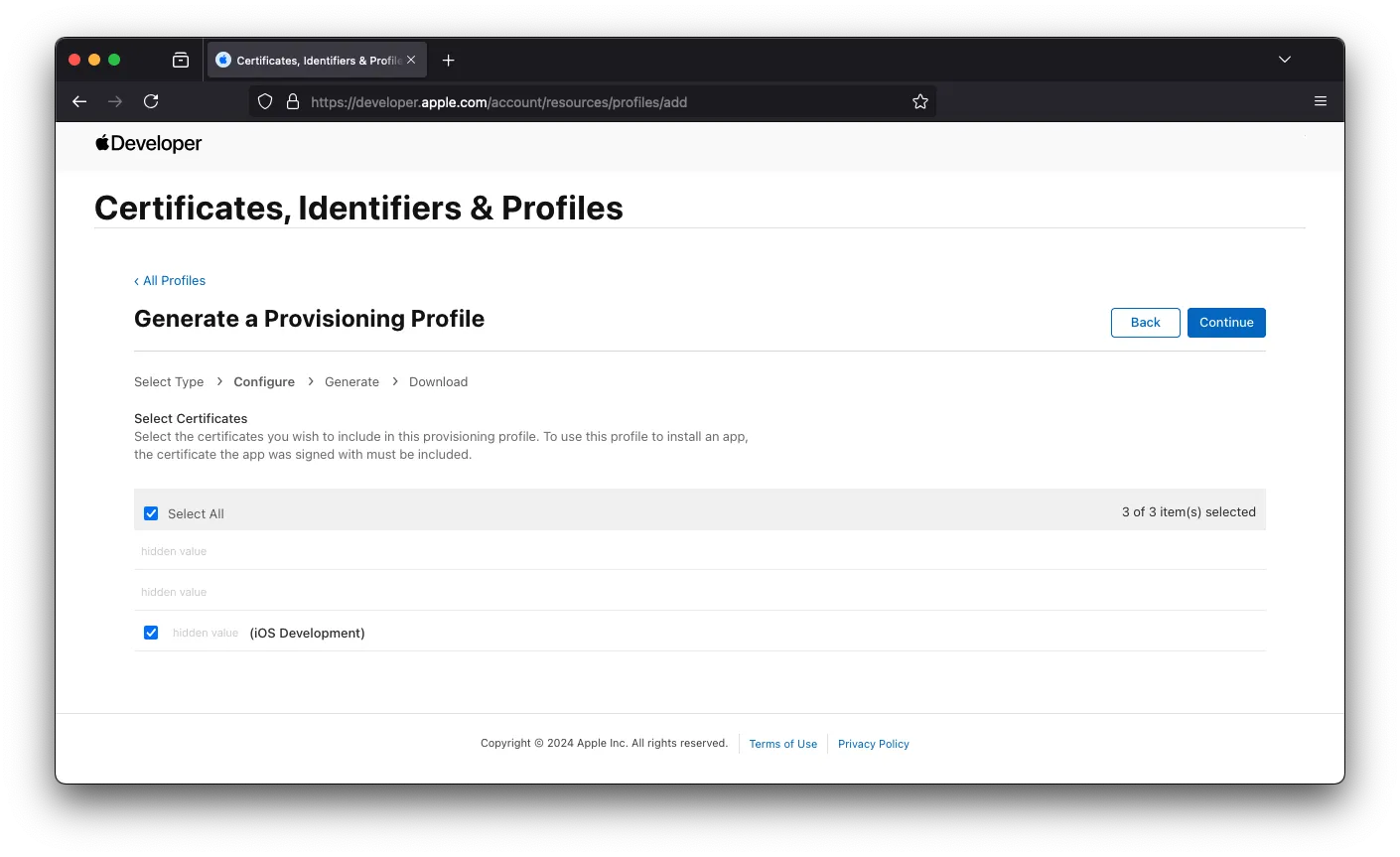Image resolution: width=1400 pixels, height=857 pixels.
Task: Select the Certificates, Identifiers & Profiles browser tab
Action: [317, 60]
